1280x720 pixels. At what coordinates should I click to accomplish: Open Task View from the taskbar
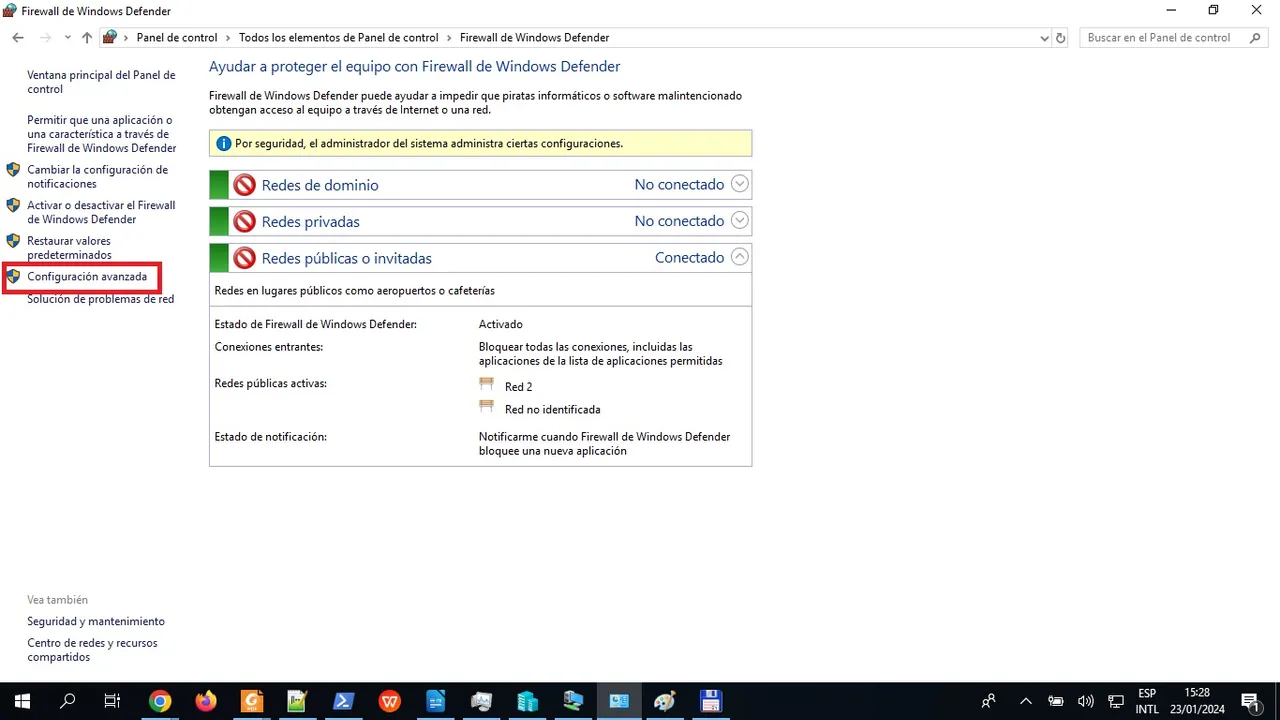(113, 701)
